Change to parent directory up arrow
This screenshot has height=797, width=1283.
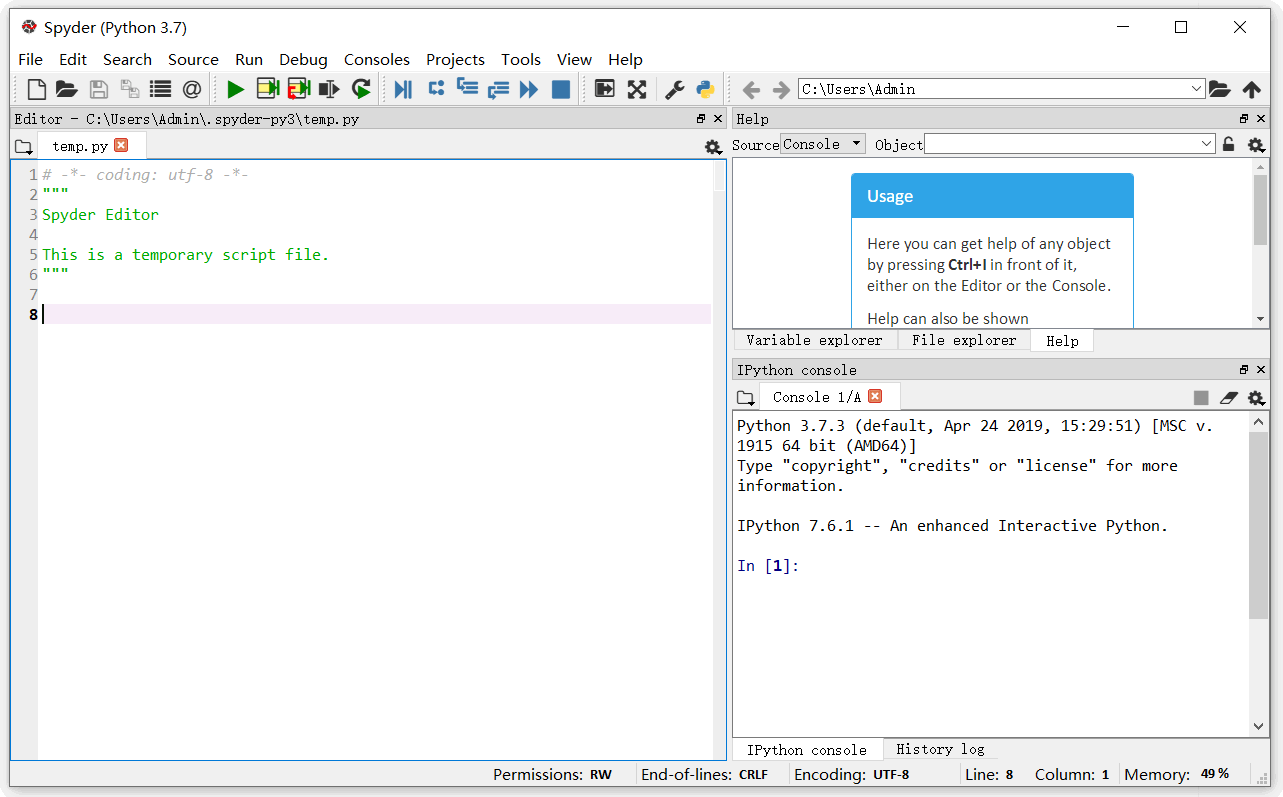[1252, 89]
